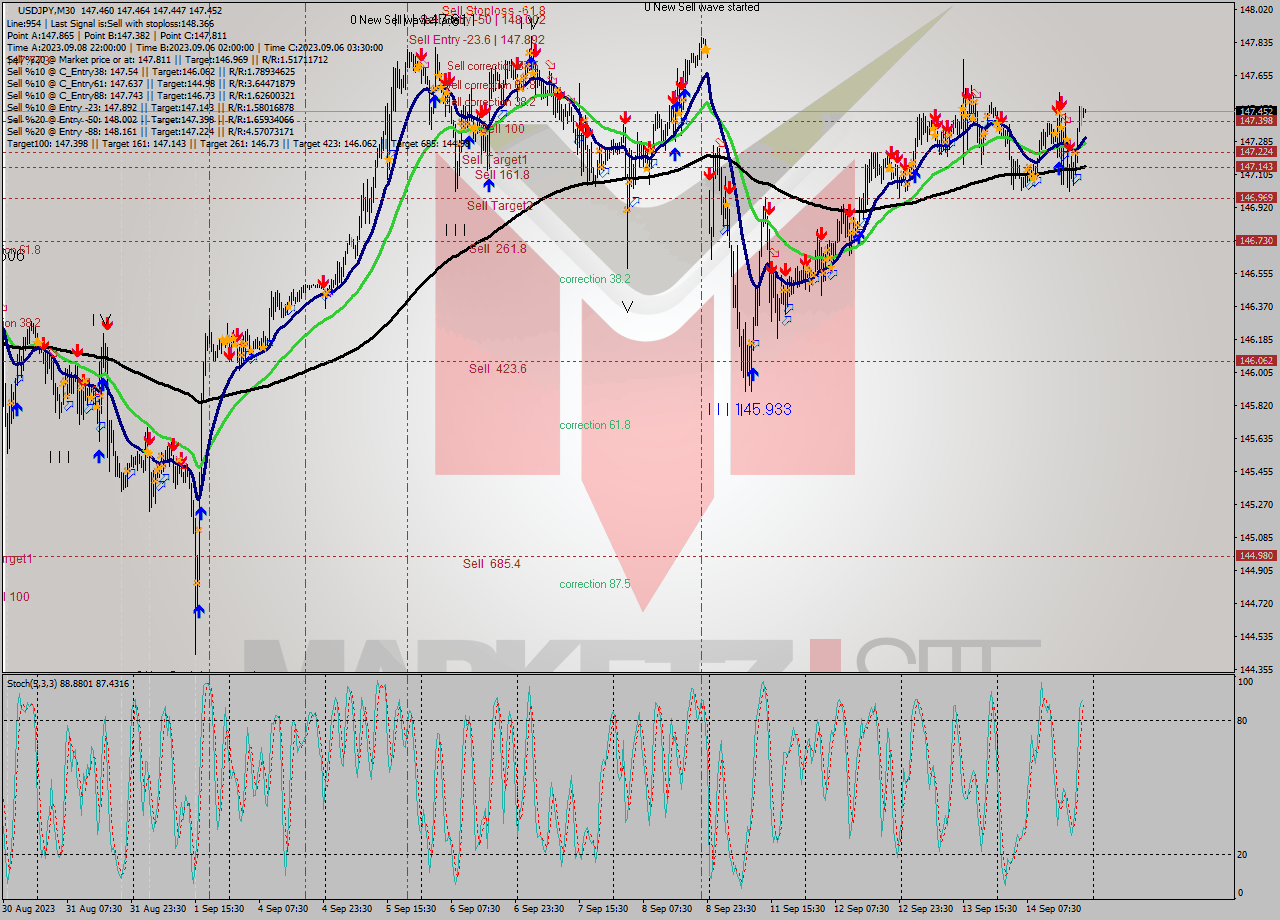Image resolution: width=1280 pixels, height=920 pixels.
Task: Click the 147.835 price axis label
Action: (1256, 43)
